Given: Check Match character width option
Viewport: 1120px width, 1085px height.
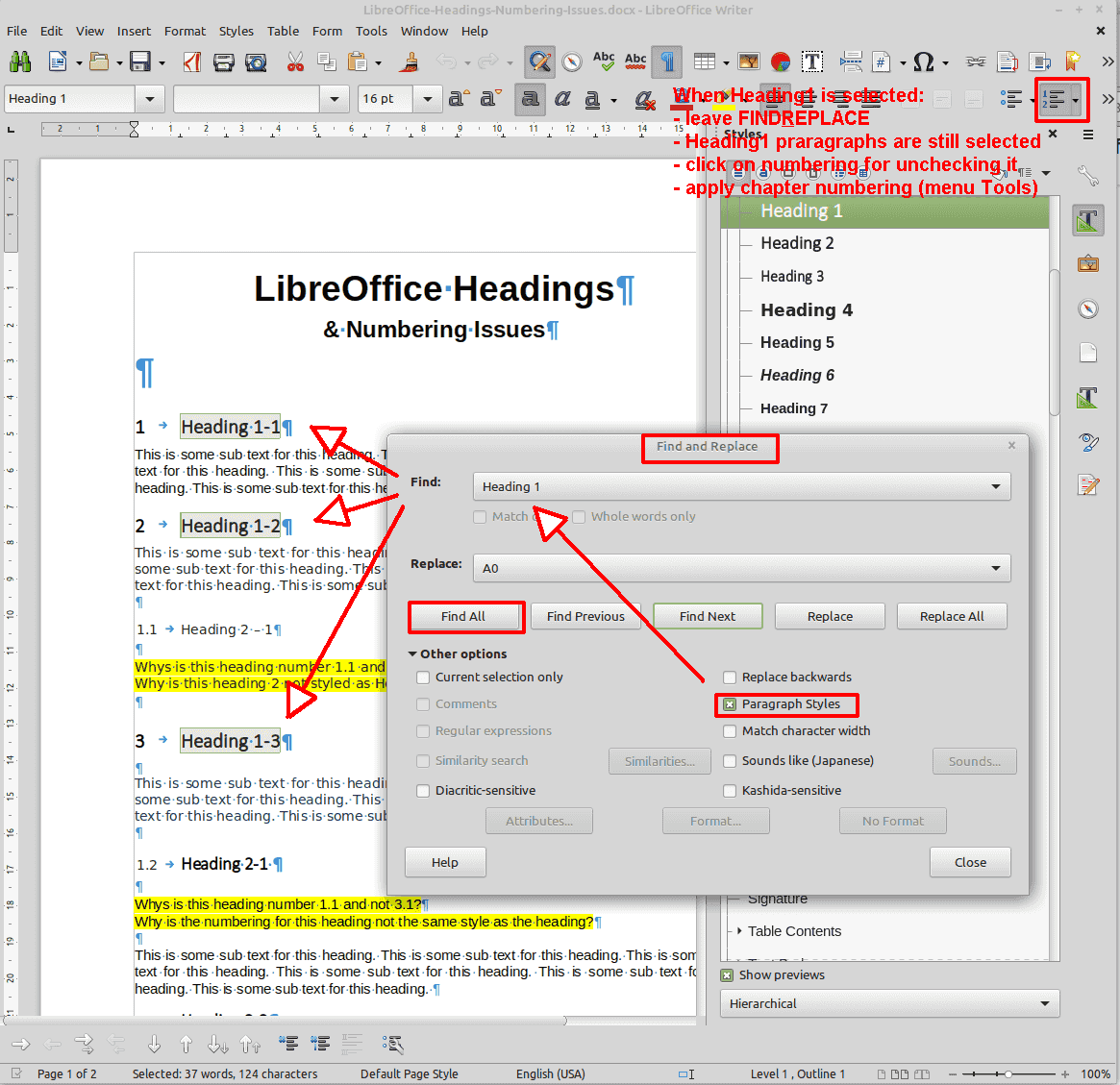Looking at the screenshot, I should [x=730, y=730].
